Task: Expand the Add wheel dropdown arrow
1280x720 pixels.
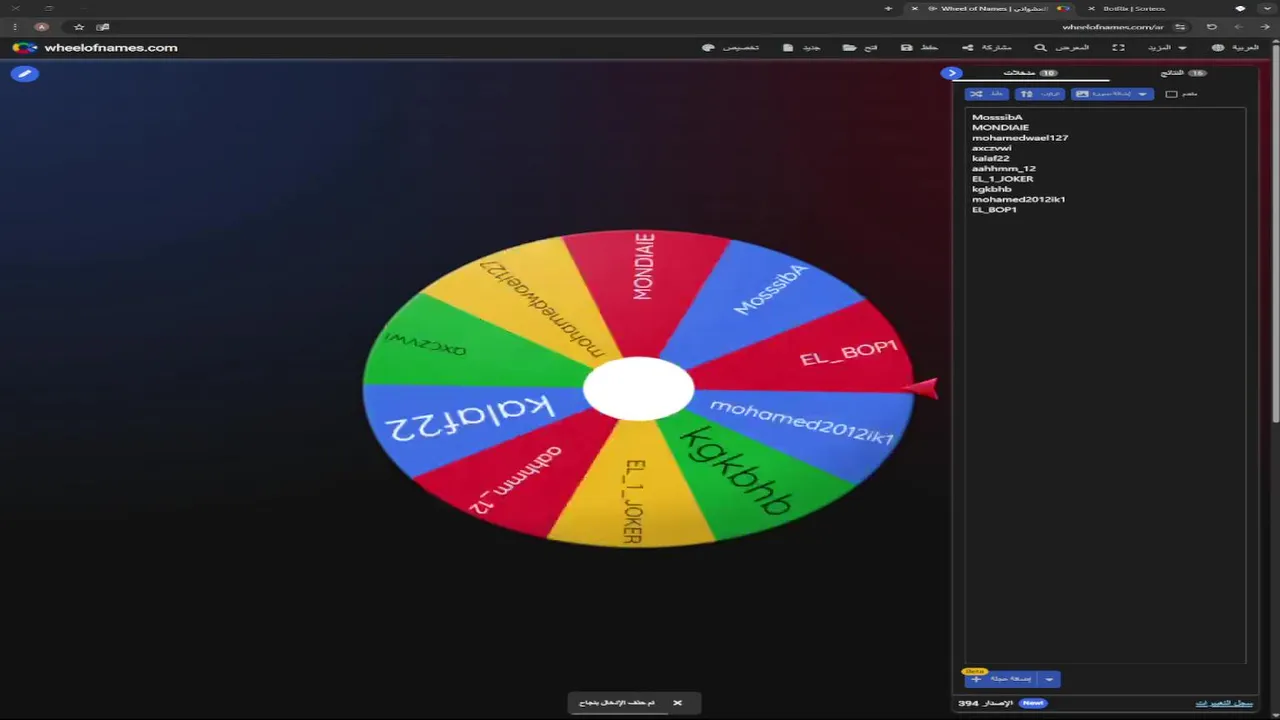Action: coord(1049,679)
